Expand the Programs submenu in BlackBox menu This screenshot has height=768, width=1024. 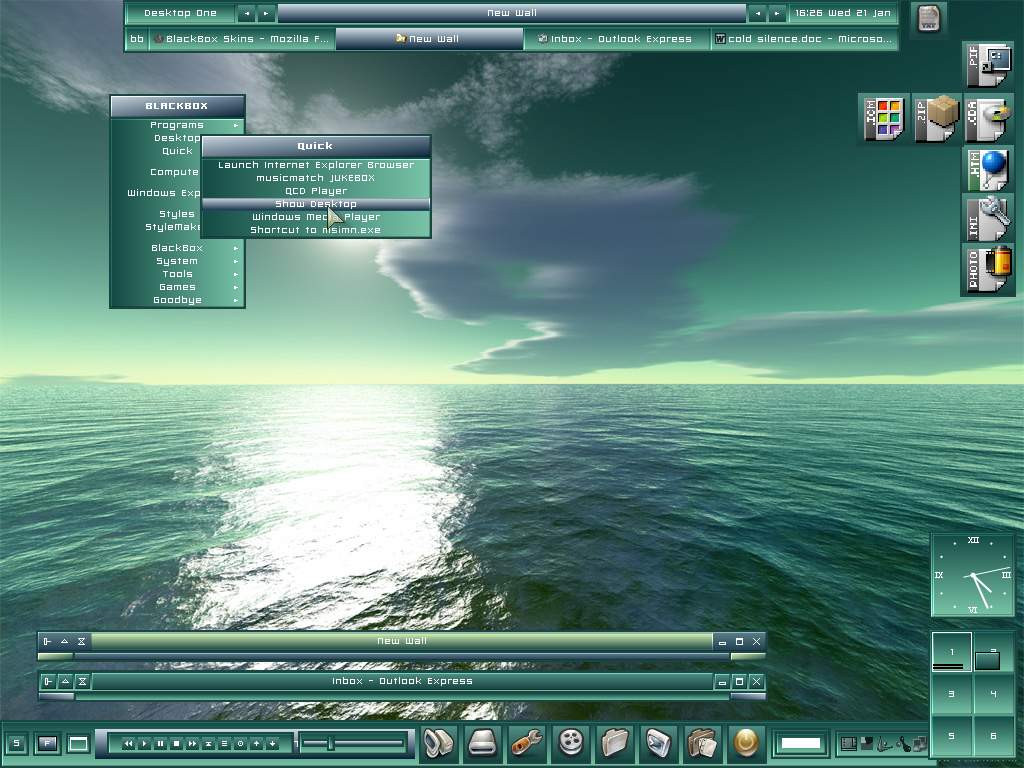pos(177,125)
